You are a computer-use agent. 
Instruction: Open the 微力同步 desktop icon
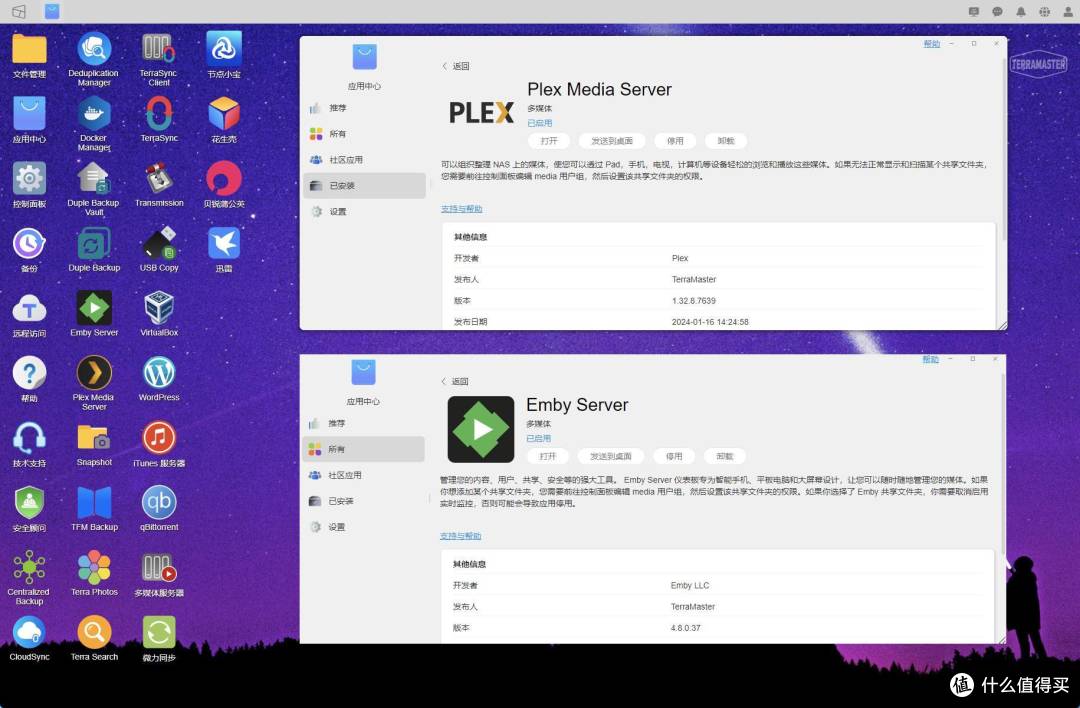tap(158, 632)
